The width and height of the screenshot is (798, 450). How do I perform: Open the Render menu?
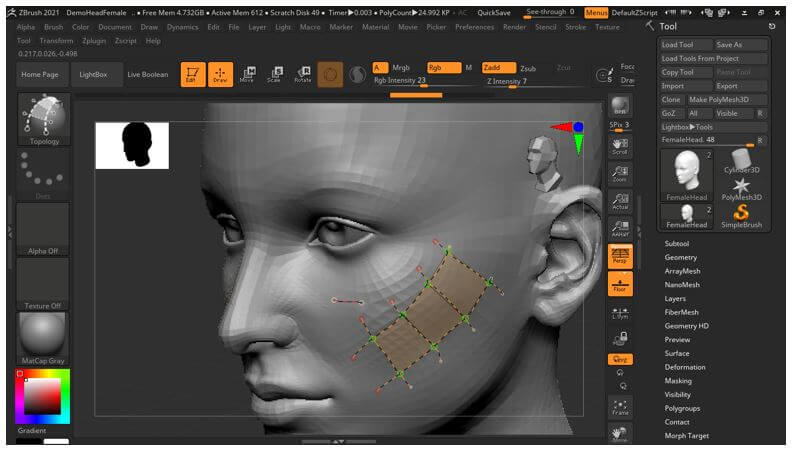click(x=515, y=27)
